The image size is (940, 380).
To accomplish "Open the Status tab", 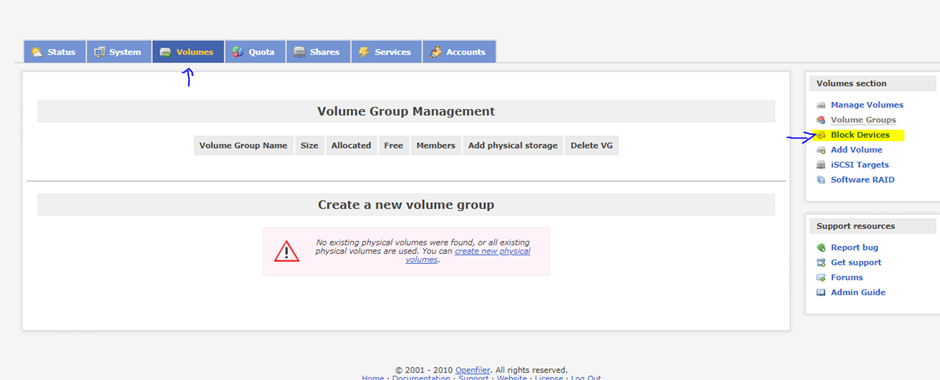I will point(55,52).
